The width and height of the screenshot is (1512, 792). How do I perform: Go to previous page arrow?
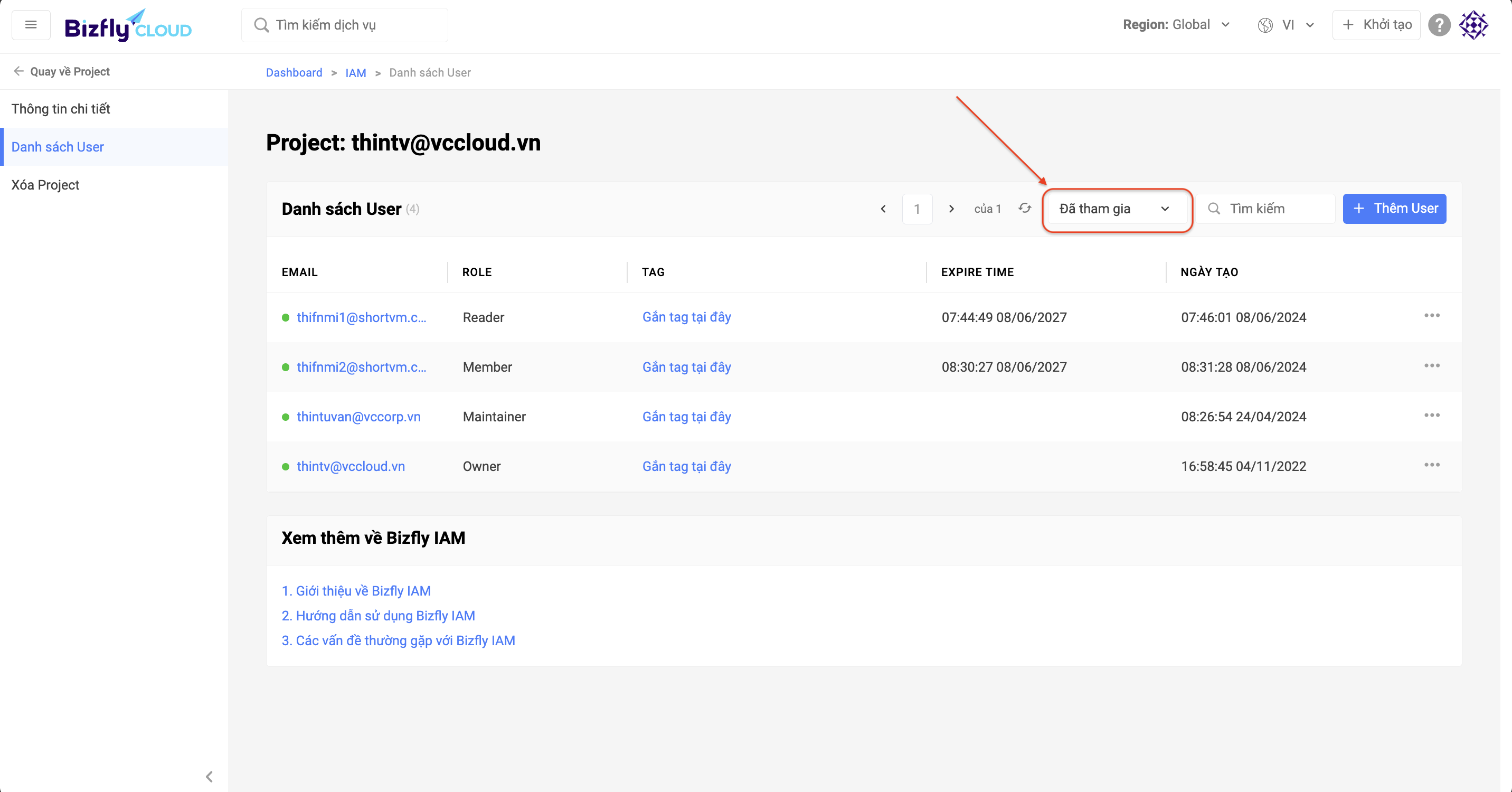coord(883,209)
